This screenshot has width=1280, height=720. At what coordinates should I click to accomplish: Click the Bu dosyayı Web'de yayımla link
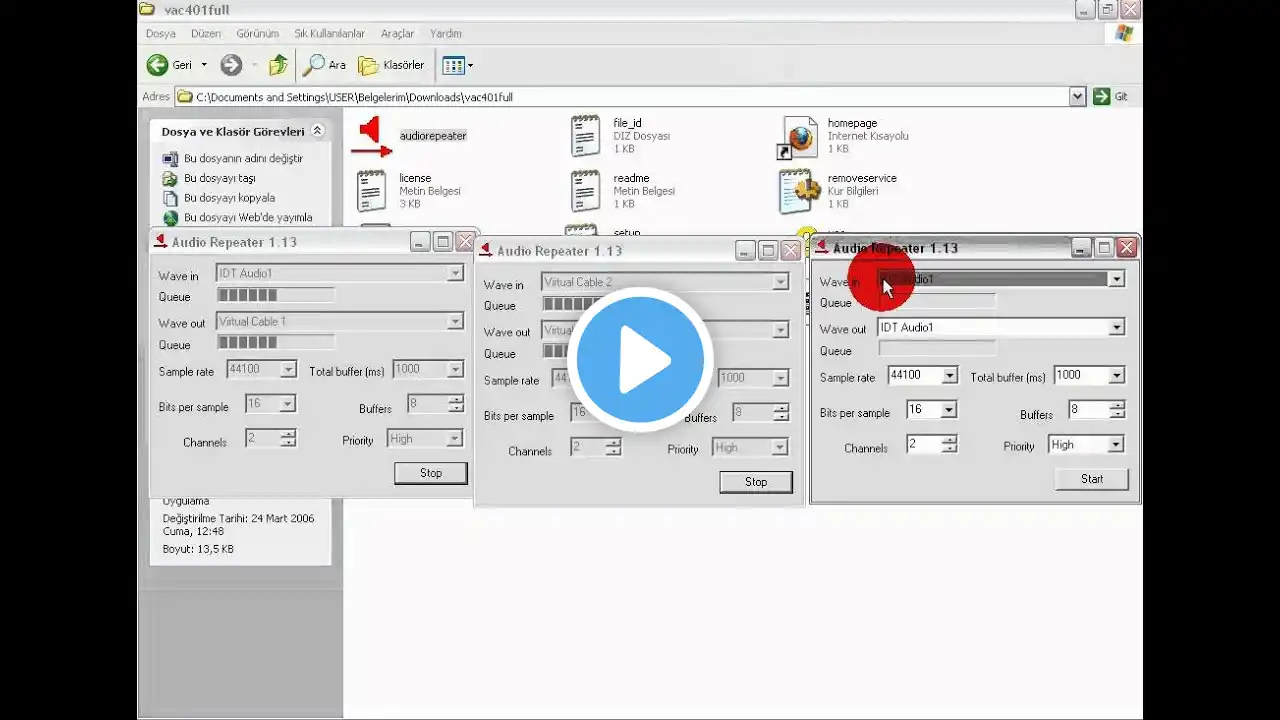point(248,217)
